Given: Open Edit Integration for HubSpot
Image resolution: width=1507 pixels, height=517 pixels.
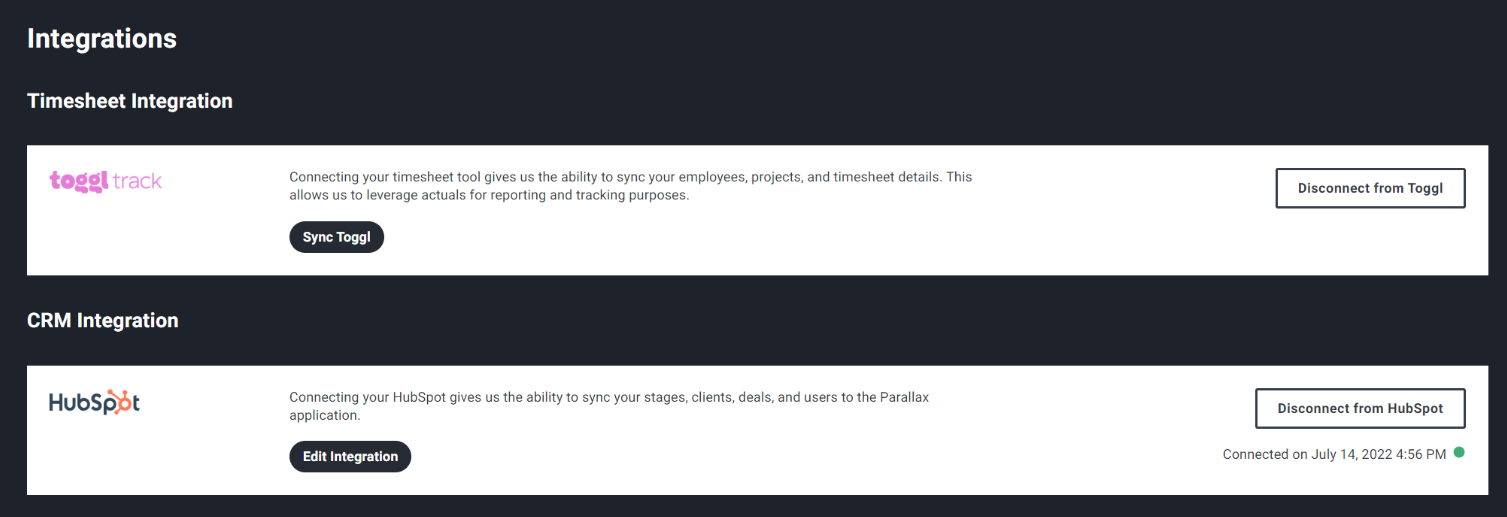Looking at the screenshot, I should click(x=350, y=456).
